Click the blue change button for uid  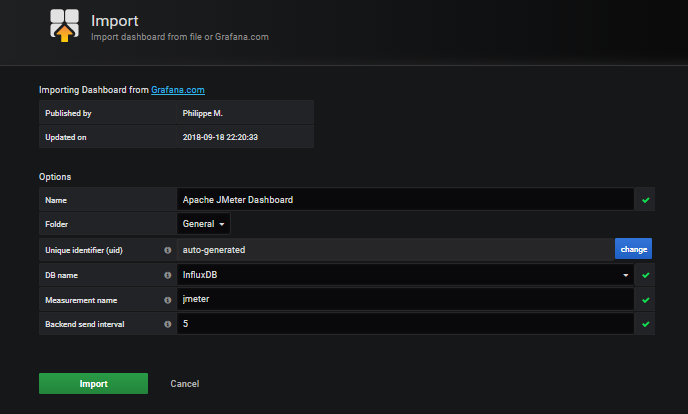click(x=633, y=249)
